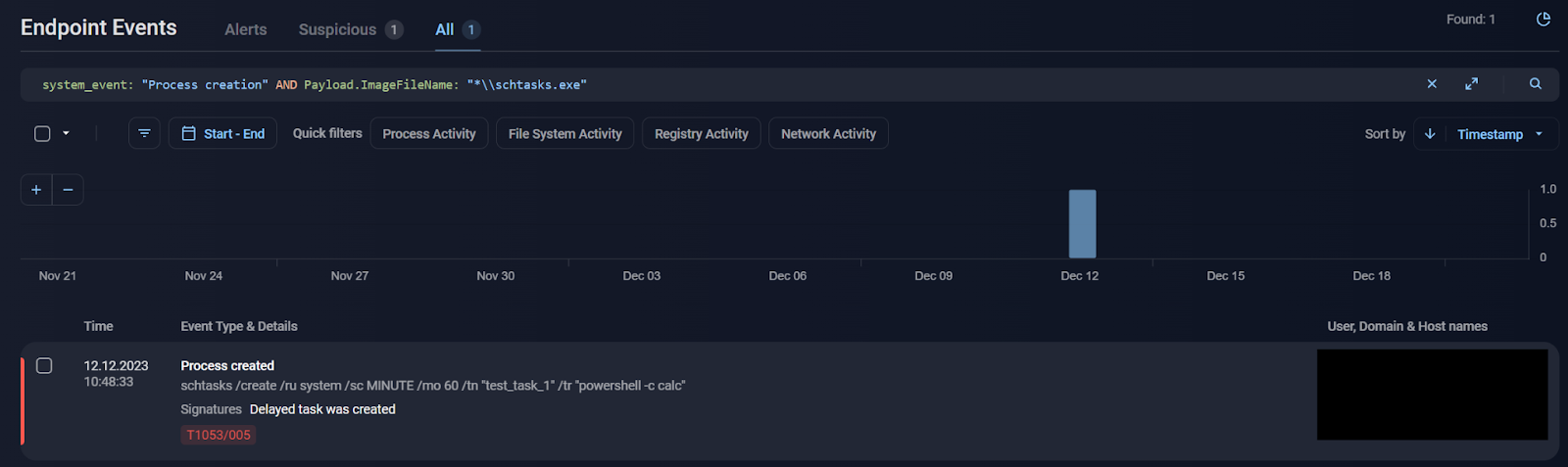
Task: Apply File System Activity quick filter
Action: point(565,133)
